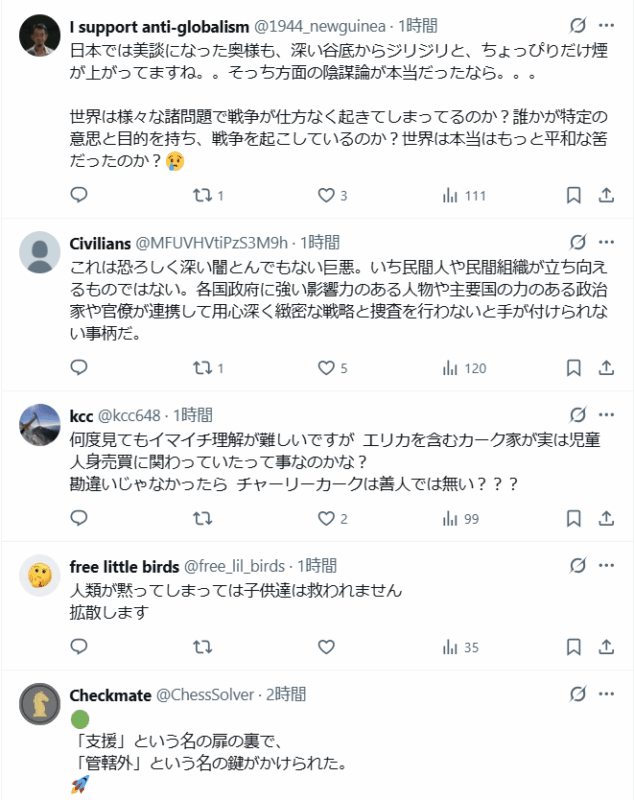Share the I support anti-globalism post
The width and height of the screenshot is (634, 800).
(606, 196)
